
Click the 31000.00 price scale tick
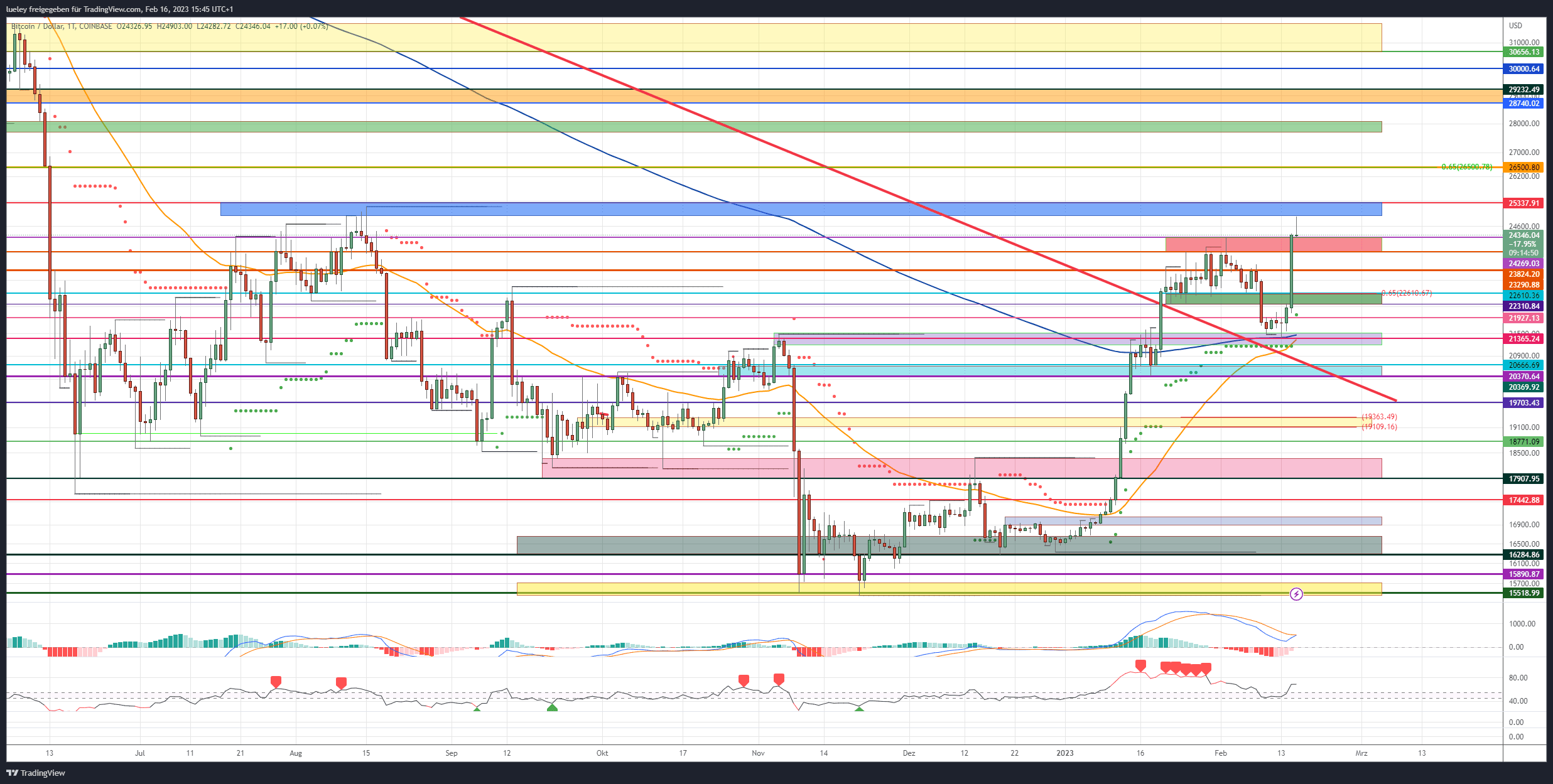pyautogui.click(x=1524, y=43)
